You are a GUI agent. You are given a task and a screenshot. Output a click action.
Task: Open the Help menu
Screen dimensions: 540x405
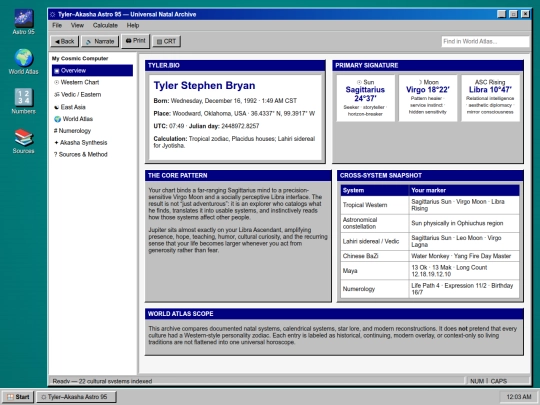tap(133, 25)
